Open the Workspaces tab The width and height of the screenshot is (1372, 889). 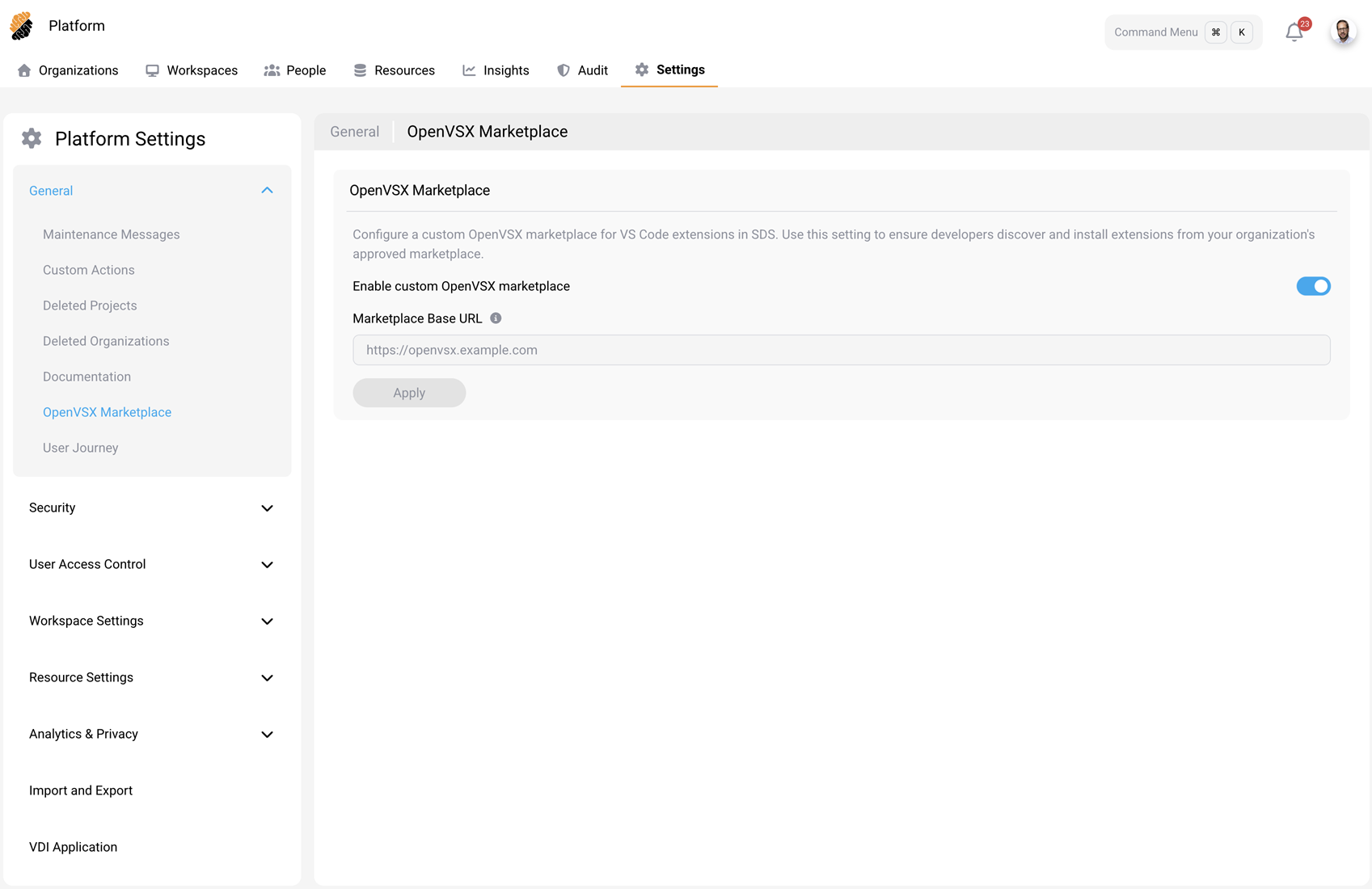tap(192, 70)
